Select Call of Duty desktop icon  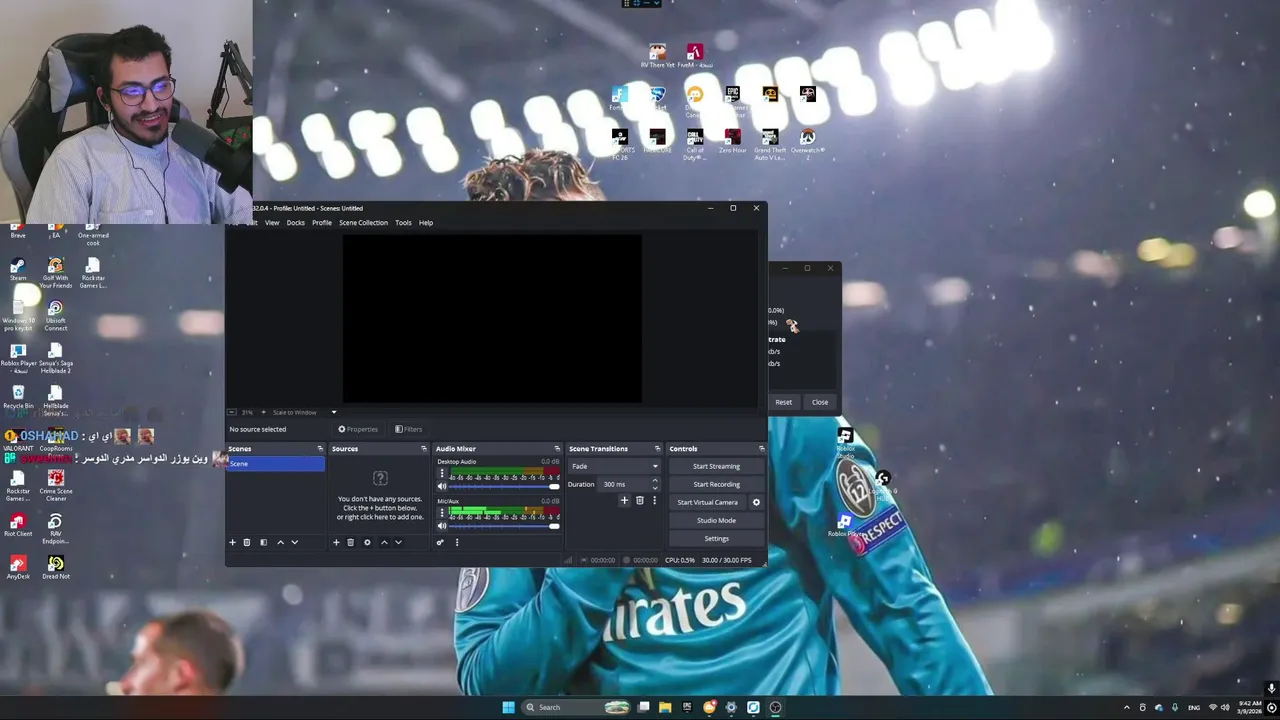[x=695, y=144]
